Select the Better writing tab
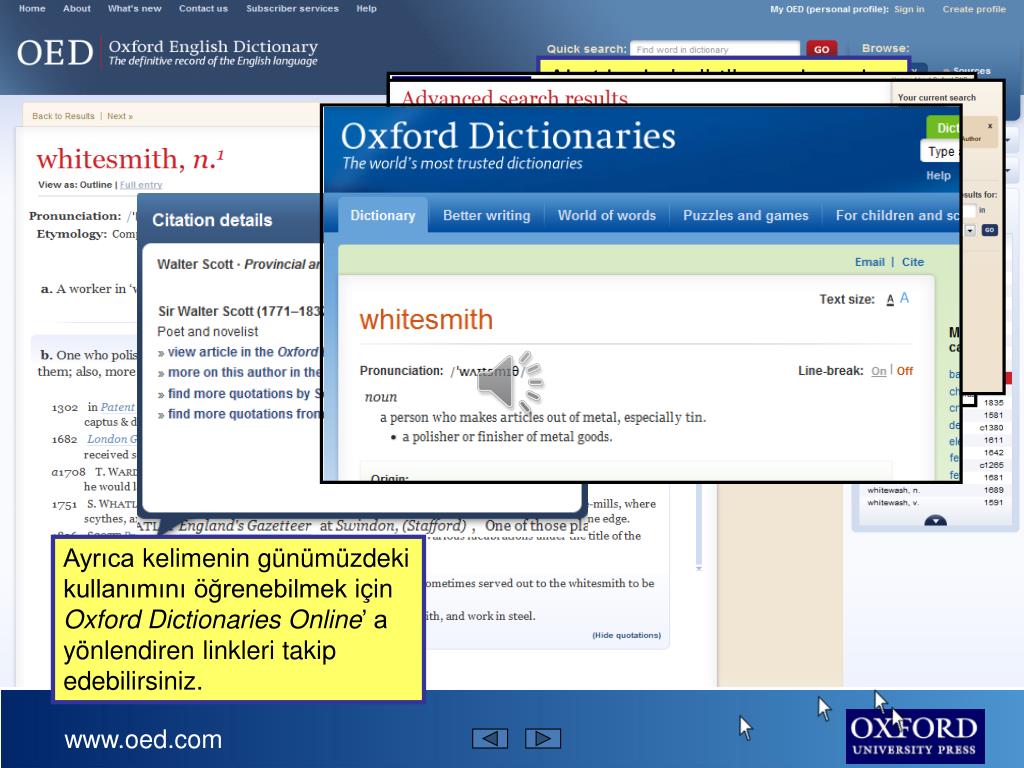 coord(487,216)
